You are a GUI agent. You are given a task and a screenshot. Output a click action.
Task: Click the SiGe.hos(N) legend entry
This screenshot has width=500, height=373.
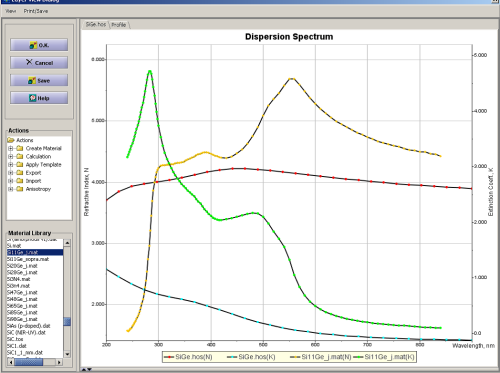point(188,357)
